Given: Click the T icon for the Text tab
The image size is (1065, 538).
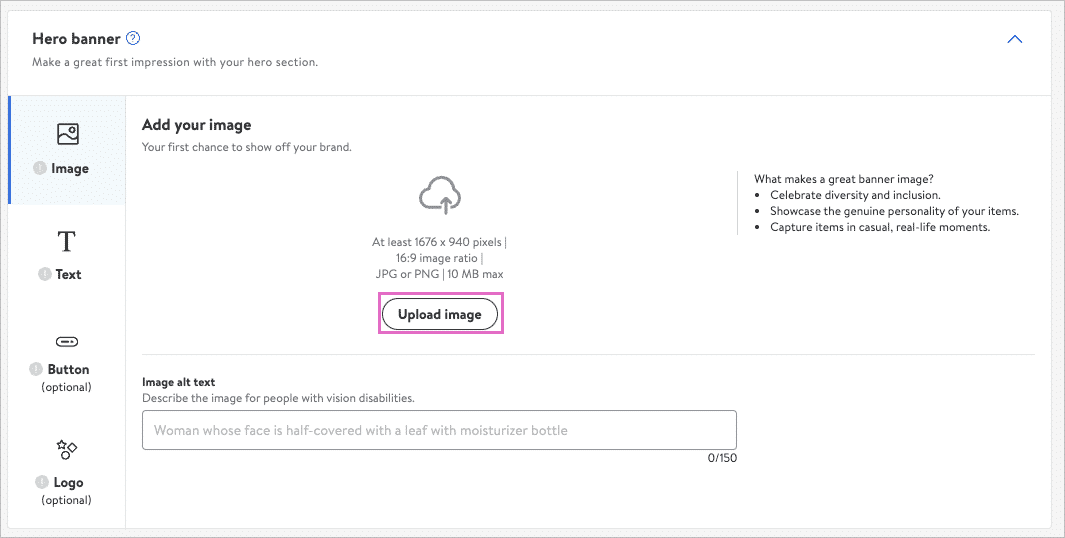Looking at the screenshot, I should tap(67, 241).
